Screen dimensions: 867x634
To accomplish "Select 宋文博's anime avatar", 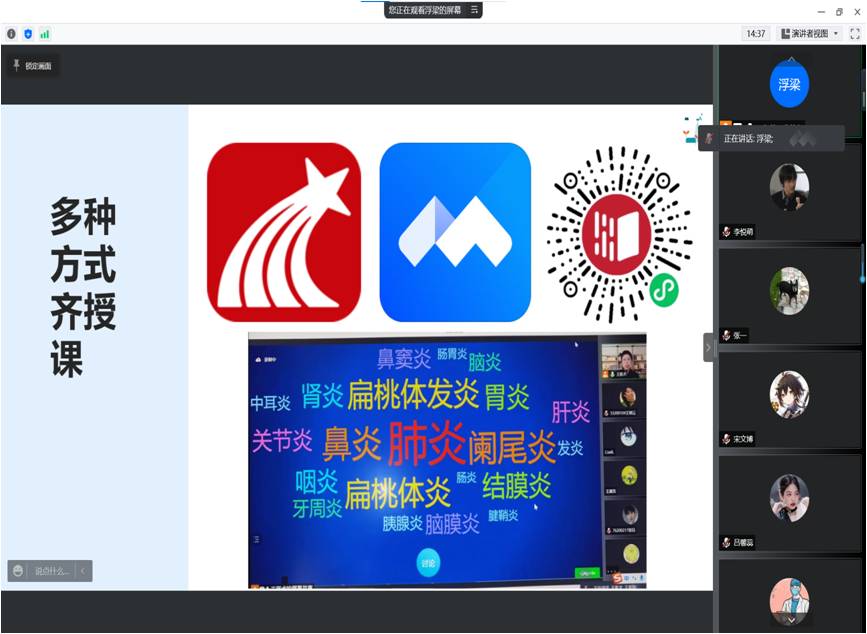I will pyautogui.click(x=789, y=395).
